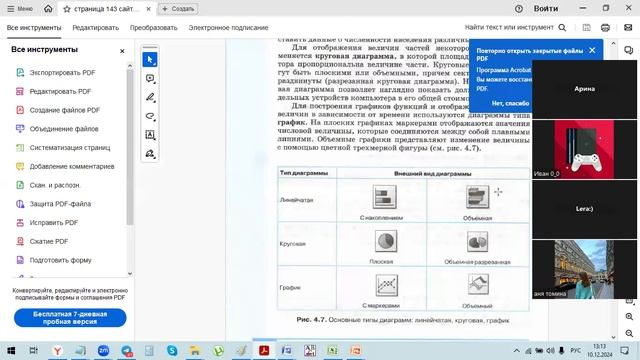Choose the Add comment tool in quick toolbar
Screen dimensions: 640x360
click(x=150, y=78)
